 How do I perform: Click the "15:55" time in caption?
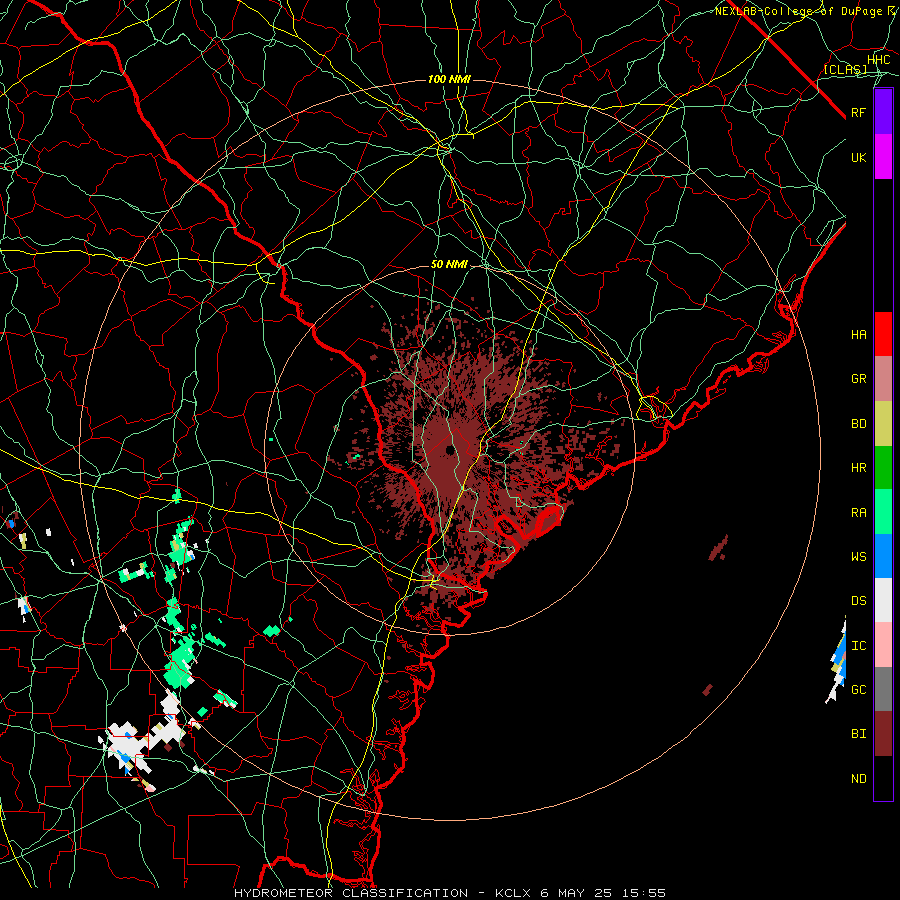coord(648,893)
